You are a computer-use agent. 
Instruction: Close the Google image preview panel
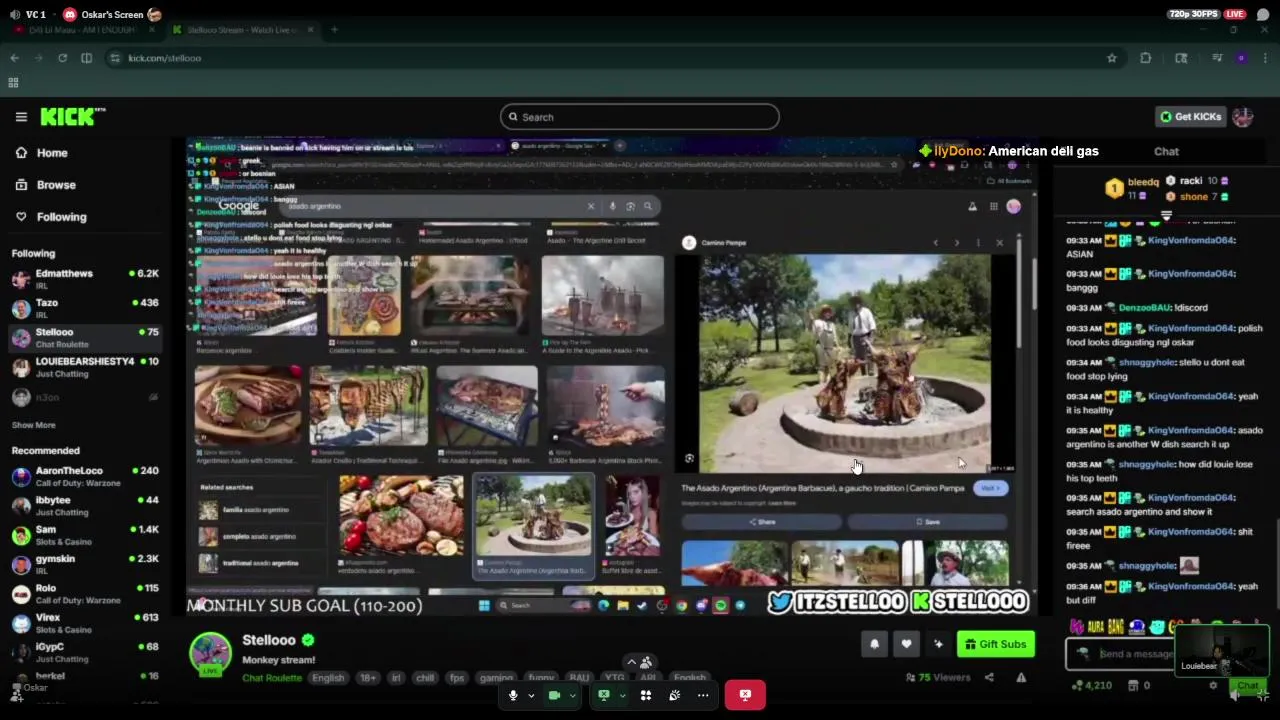pos(999,243)
